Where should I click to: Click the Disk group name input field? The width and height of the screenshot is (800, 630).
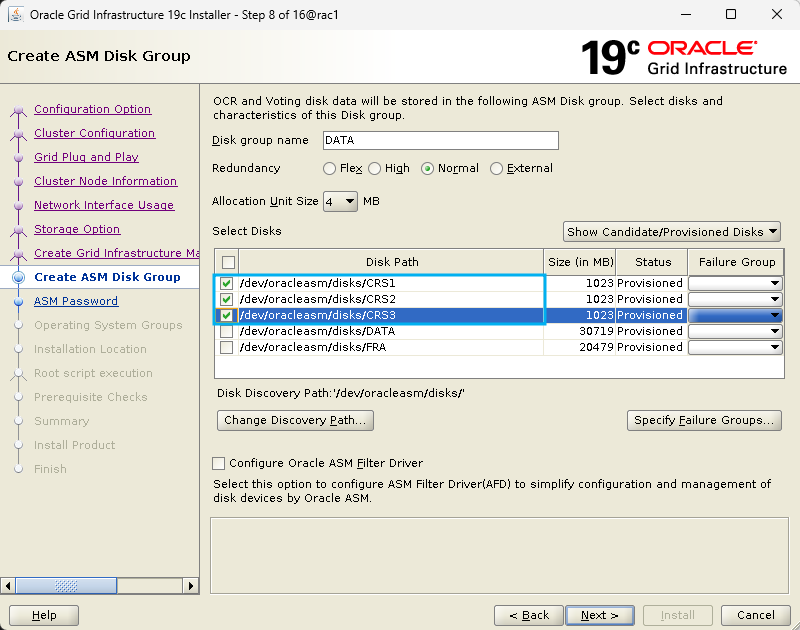click(441, 140)
